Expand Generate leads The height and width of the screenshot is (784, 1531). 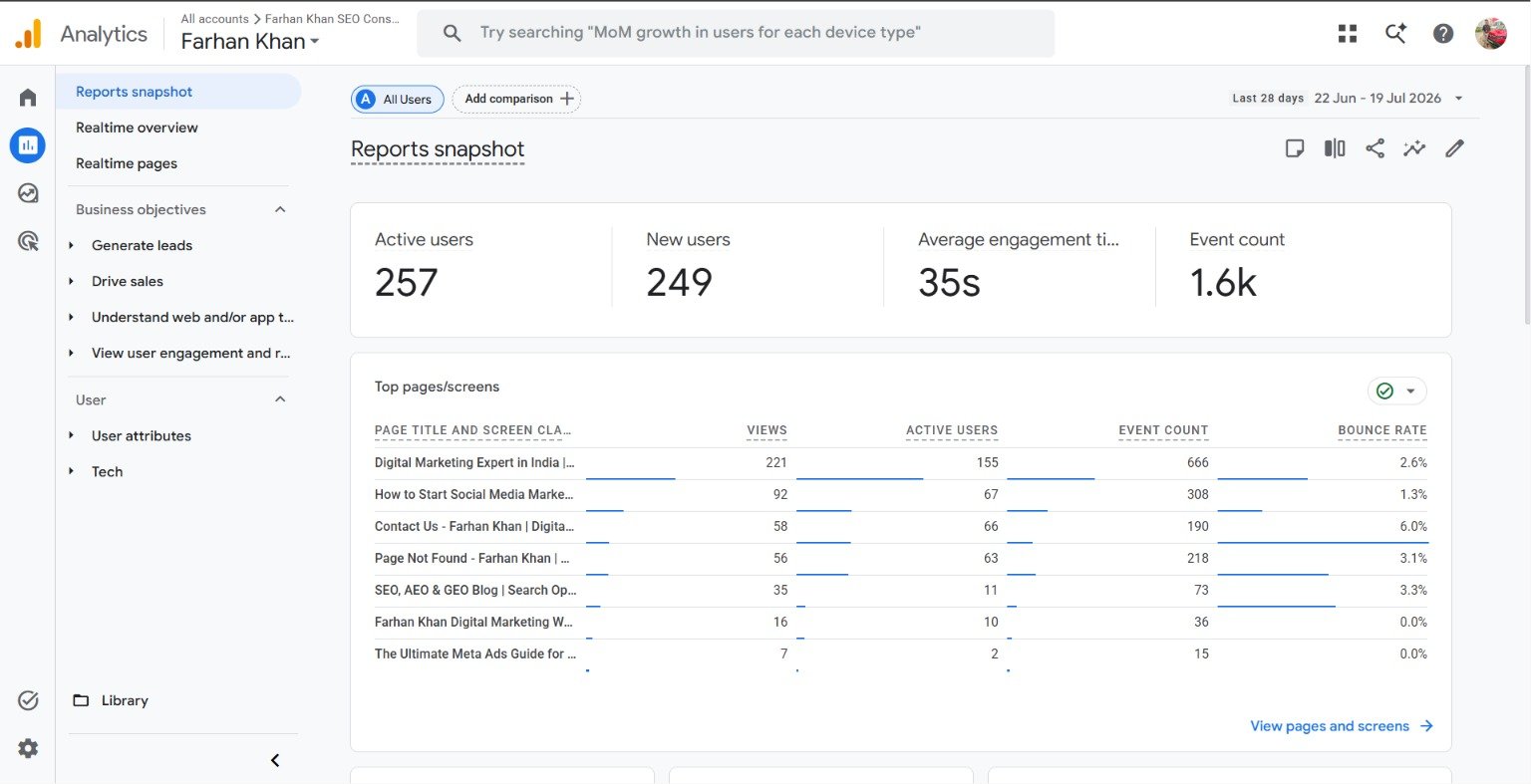(x=71, y=245)
